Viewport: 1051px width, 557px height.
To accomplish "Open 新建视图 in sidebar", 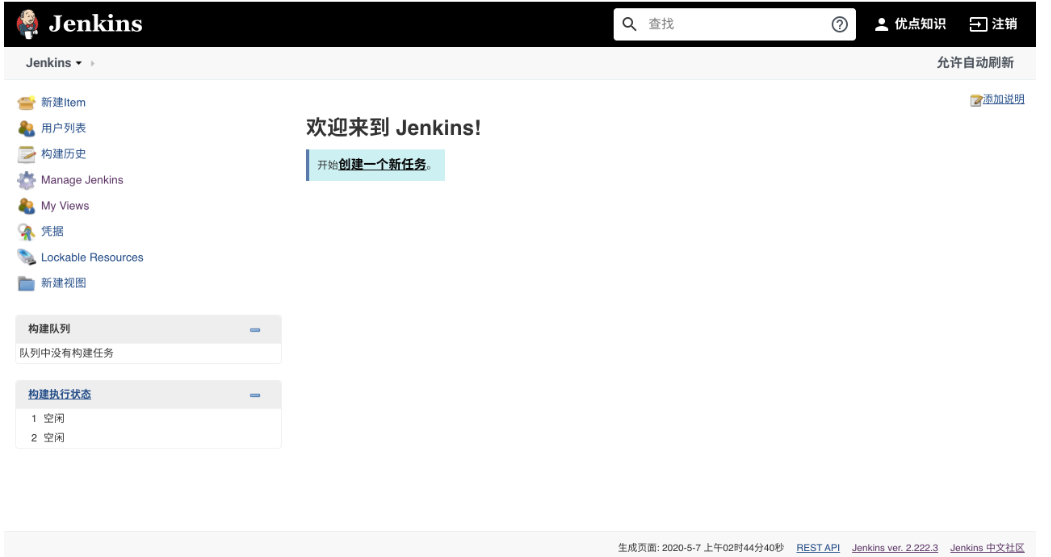I will (x=63, y=283).
